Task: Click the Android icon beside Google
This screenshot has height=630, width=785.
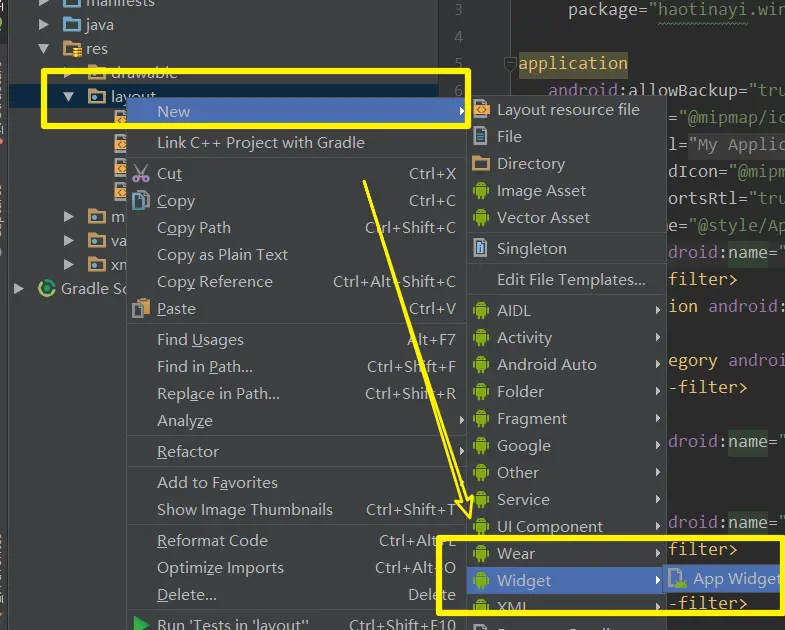Action: coord(481,446)
